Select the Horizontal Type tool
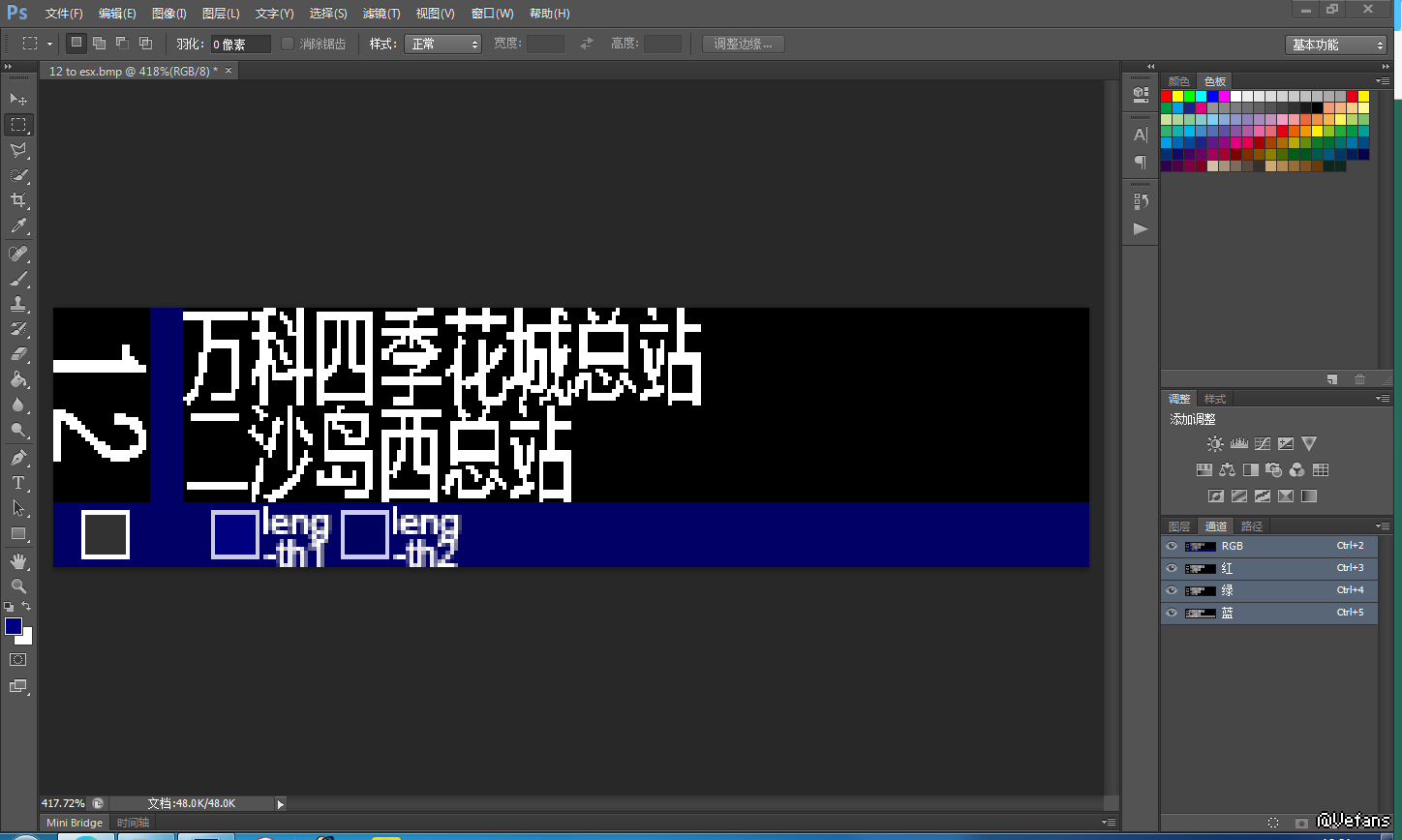 click(18, 483)
